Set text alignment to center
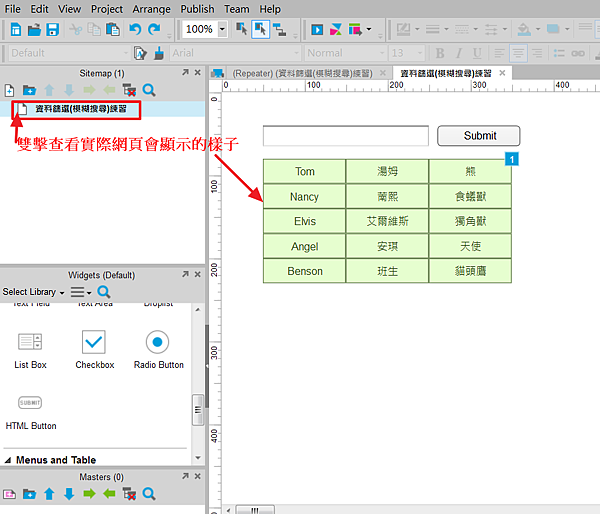Viewport: 600px width, 514px height. (x=518, y=53)
